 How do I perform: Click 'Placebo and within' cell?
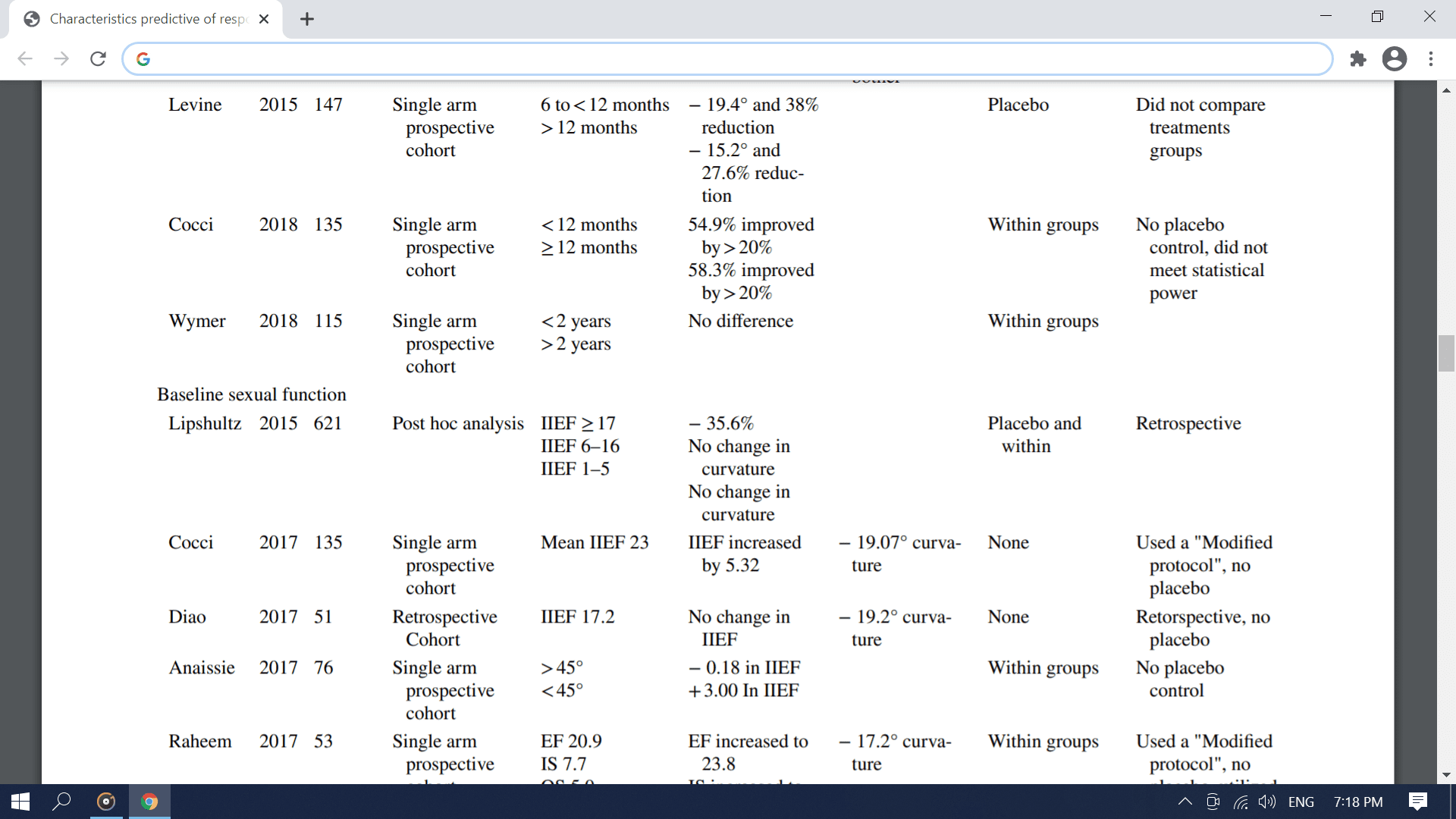click(1034, 435)
